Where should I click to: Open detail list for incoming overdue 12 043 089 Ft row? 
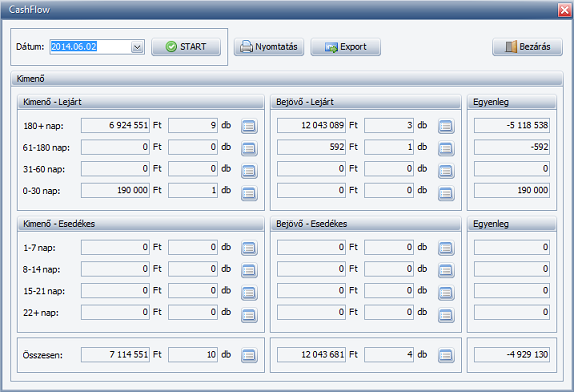(446, 126)
